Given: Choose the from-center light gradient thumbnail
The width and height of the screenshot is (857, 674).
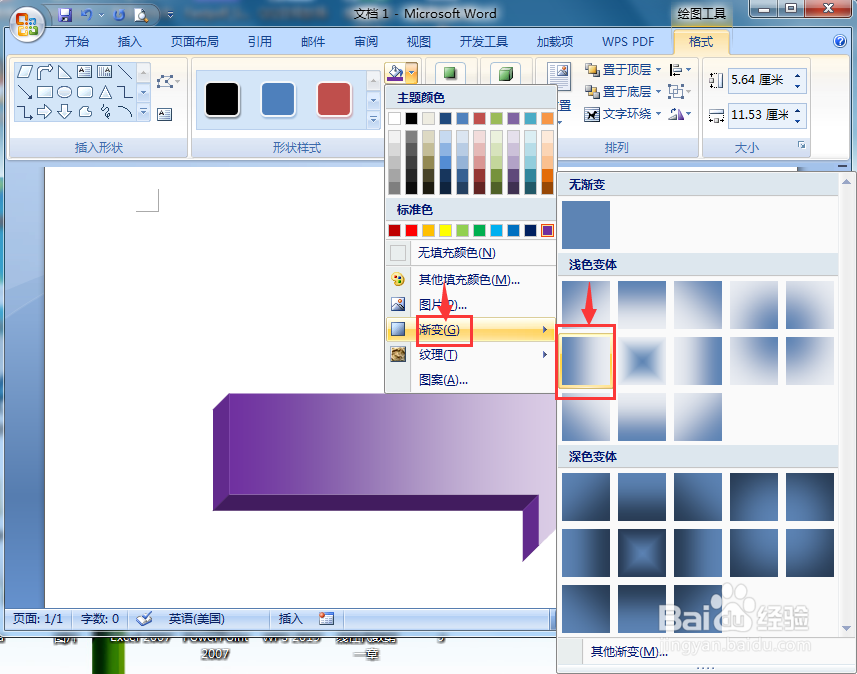Looking at the screenshot, I should (x=642, y=361).
